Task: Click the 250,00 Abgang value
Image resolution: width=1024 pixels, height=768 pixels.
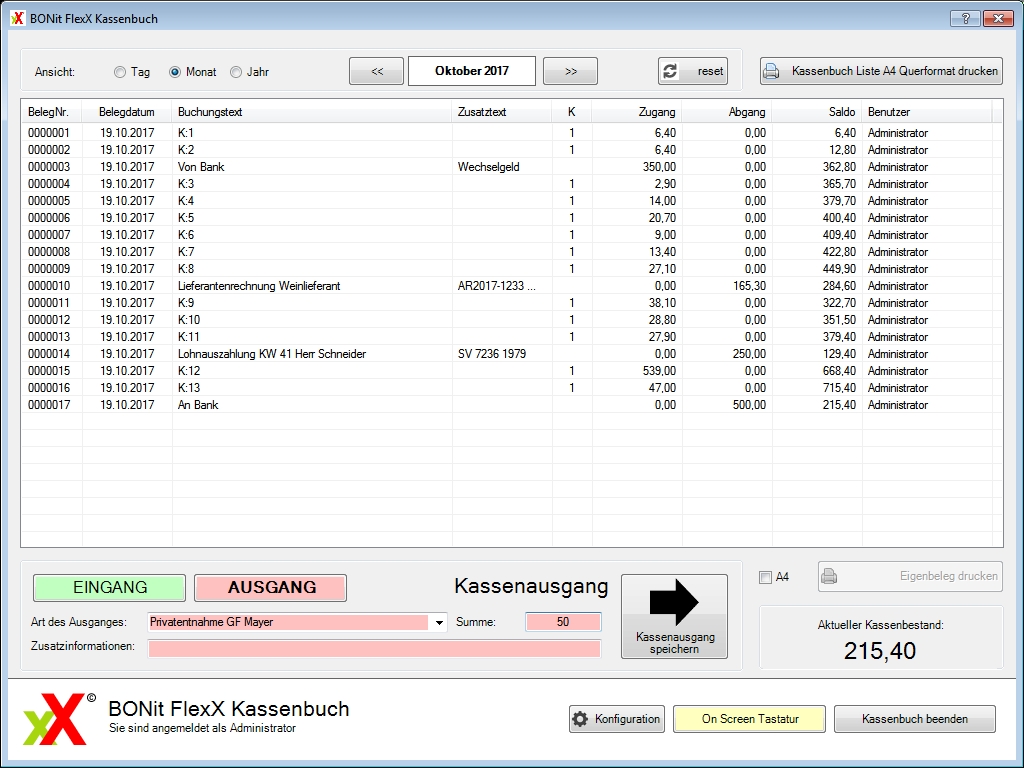Action: click(749, 354)
